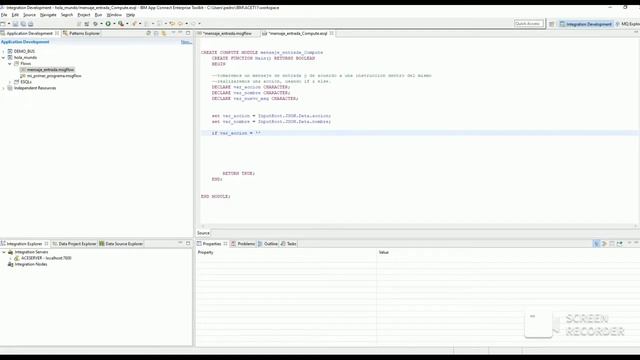The image size is (640, 360).
Task: Click Restore Default Value icon in Properties
Action: 612,244
